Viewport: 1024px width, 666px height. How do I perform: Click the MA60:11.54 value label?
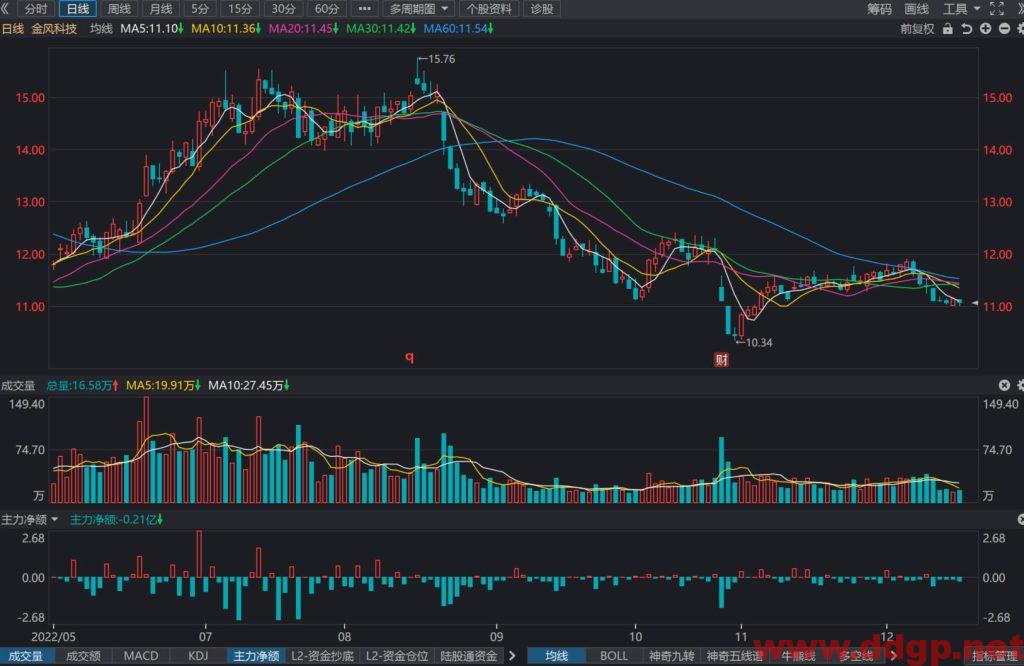coord(458,29)
